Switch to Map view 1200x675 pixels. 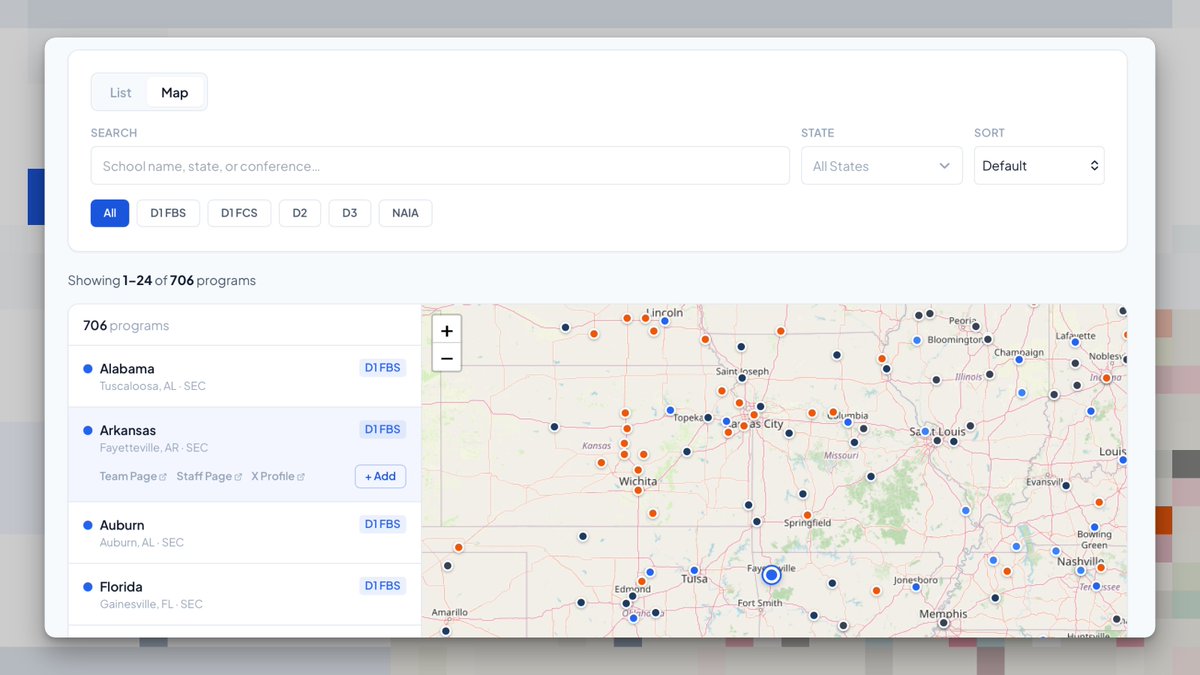click(175, 92)
